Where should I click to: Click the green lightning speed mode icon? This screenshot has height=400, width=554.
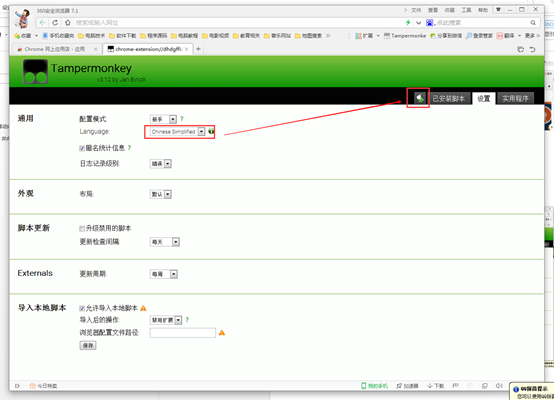pos(408,23)
